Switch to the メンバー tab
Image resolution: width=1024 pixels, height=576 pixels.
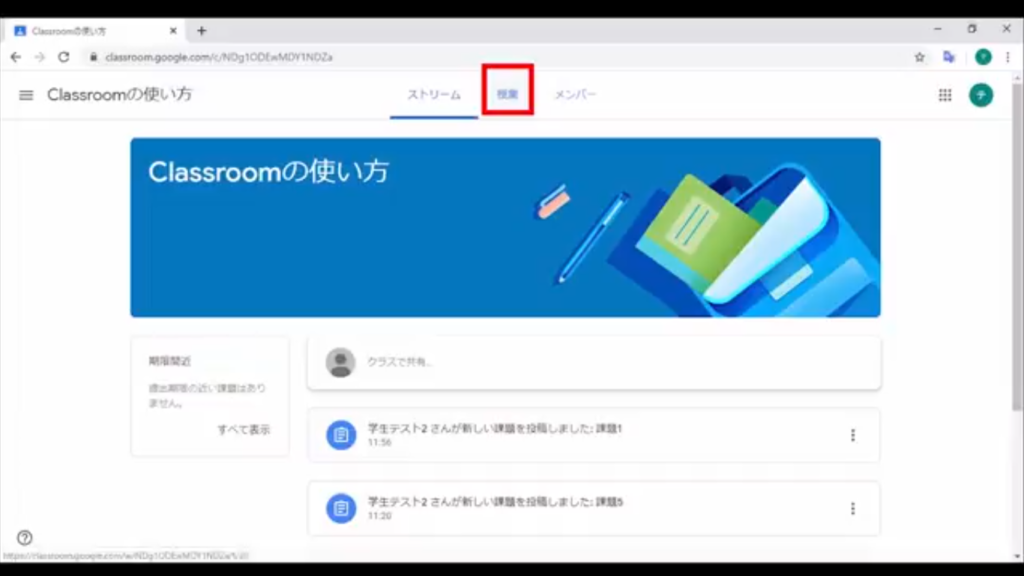coord(575,95)
